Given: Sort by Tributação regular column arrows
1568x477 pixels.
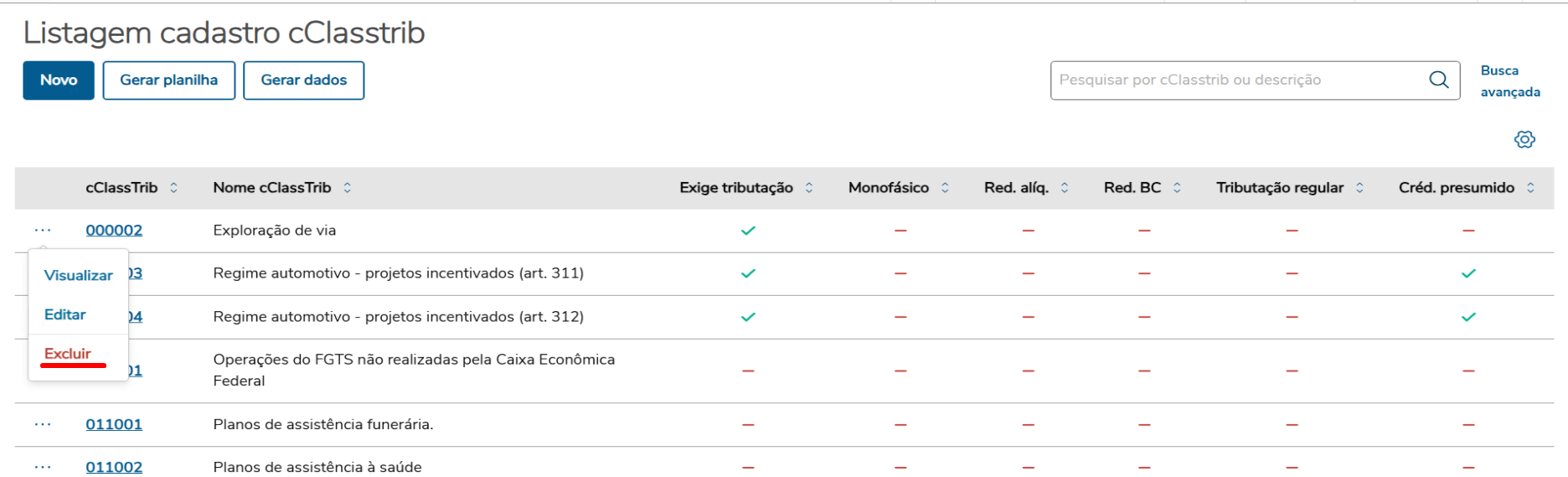Looking at the screenshot, I should pos(1359,188).
